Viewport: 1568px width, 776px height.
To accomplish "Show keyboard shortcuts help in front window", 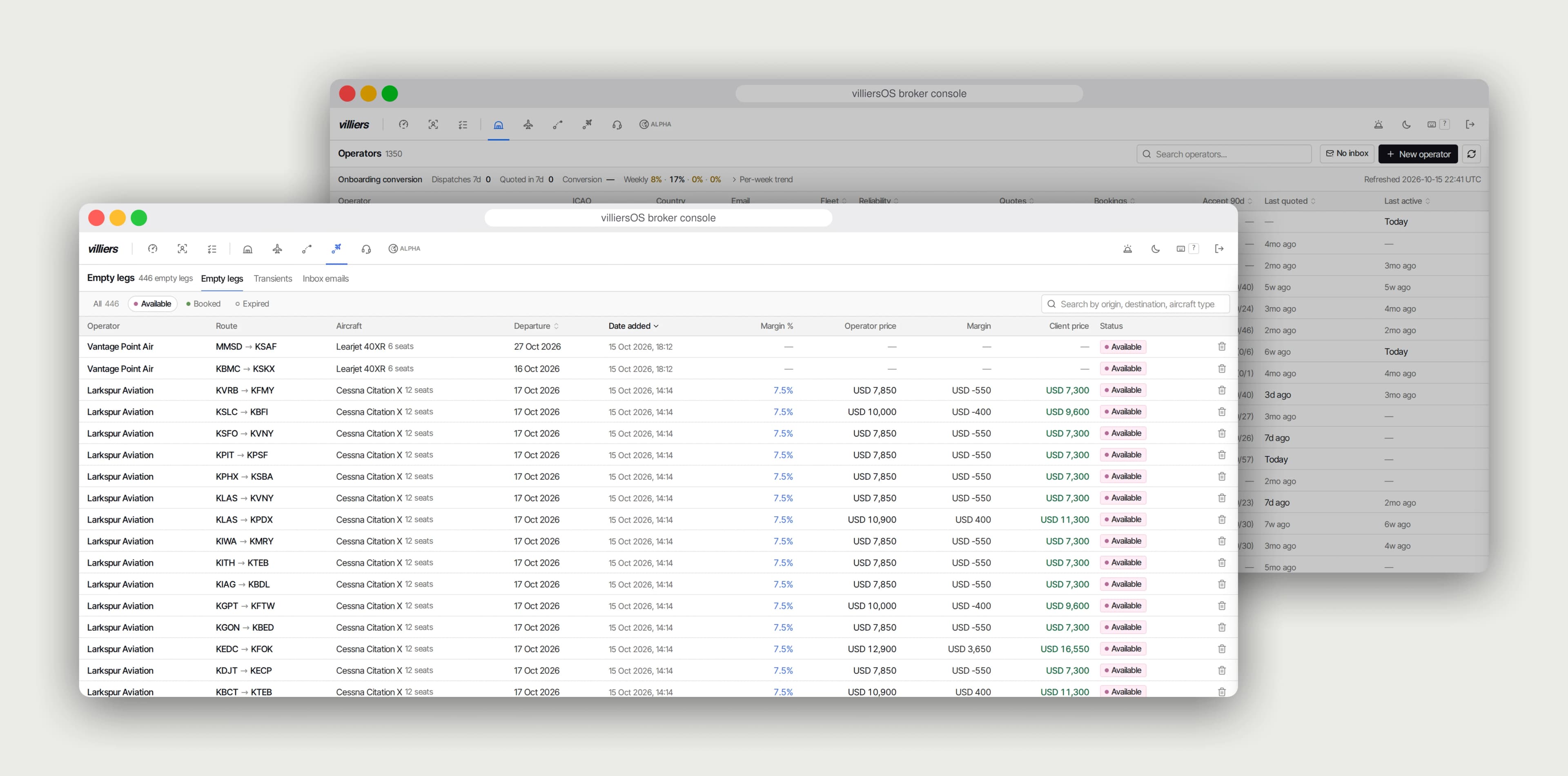I will tap(1187, 248).
